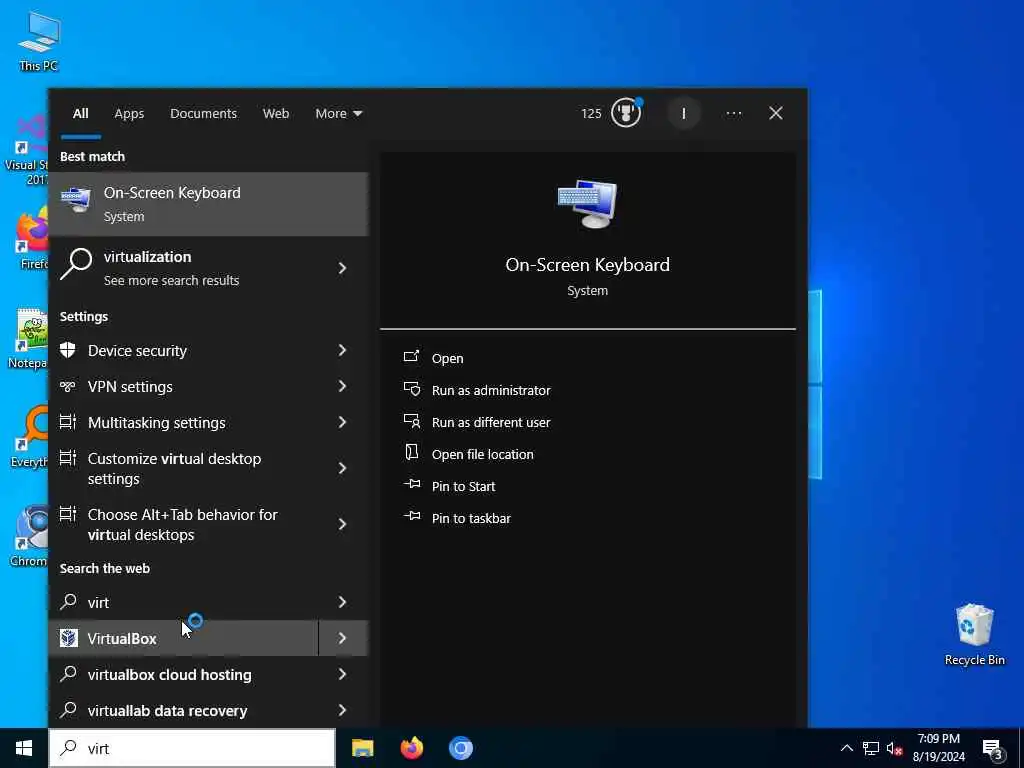Click the Run as different user icon
Image resolution: width=1024 pixels, height=768 pixels.
tap(412, 421)
